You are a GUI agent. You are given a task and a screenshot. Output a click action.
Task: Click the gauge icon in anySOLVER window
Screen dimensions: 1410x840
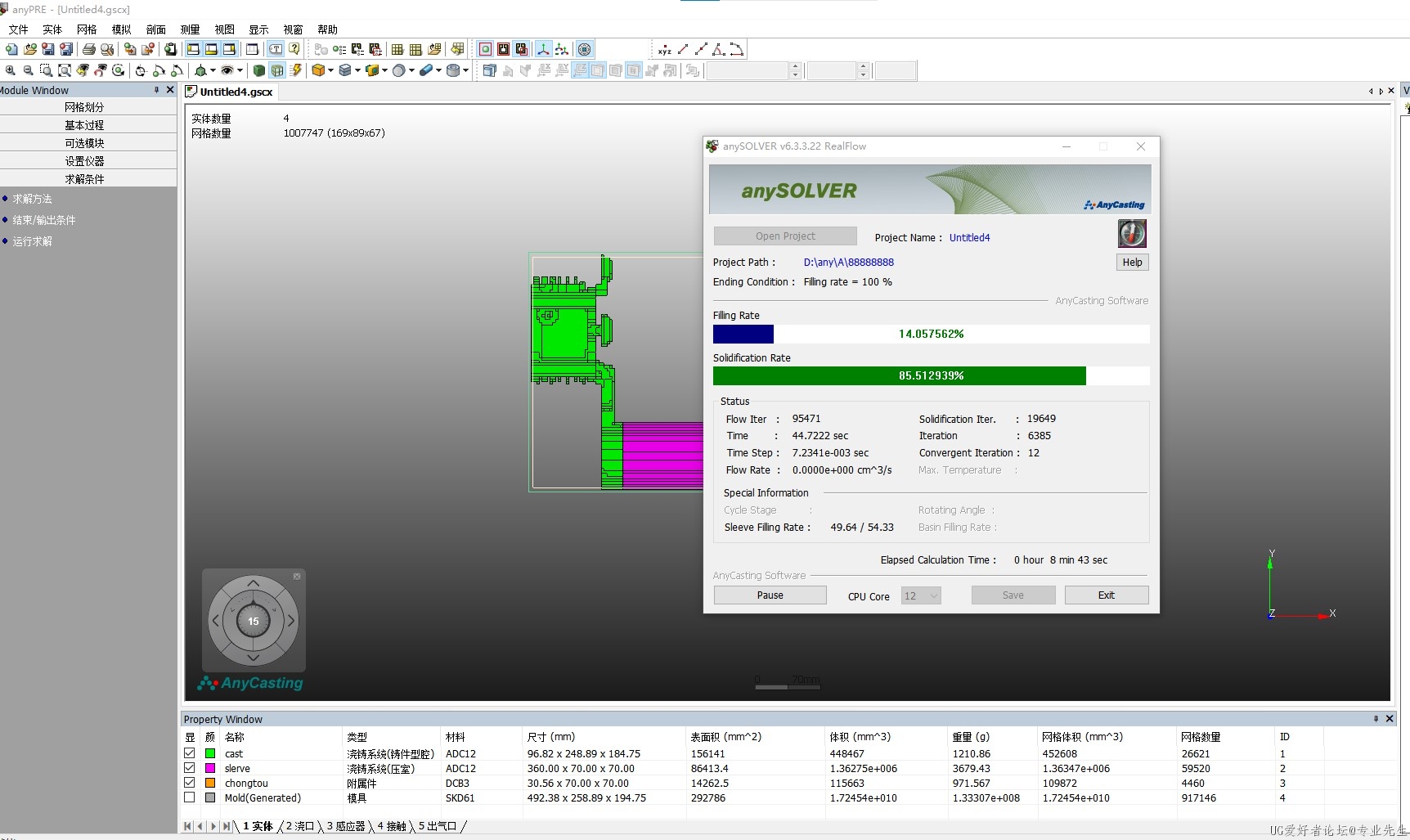pyautogui.click(x=1132, y=234)
